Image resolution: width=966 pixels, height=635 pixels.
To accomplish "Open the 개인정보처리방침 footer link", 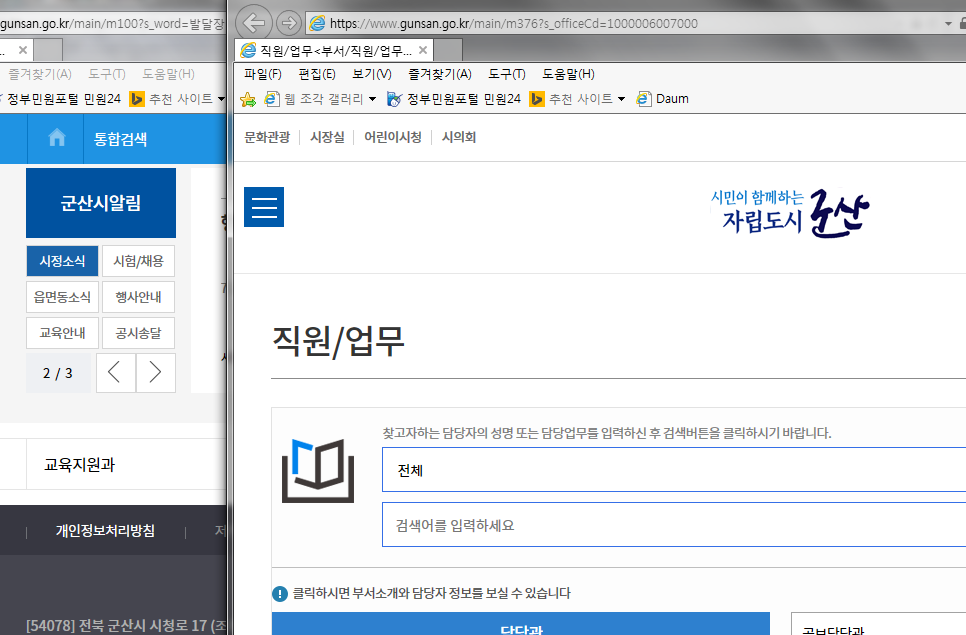I will [x=105, y=531].
